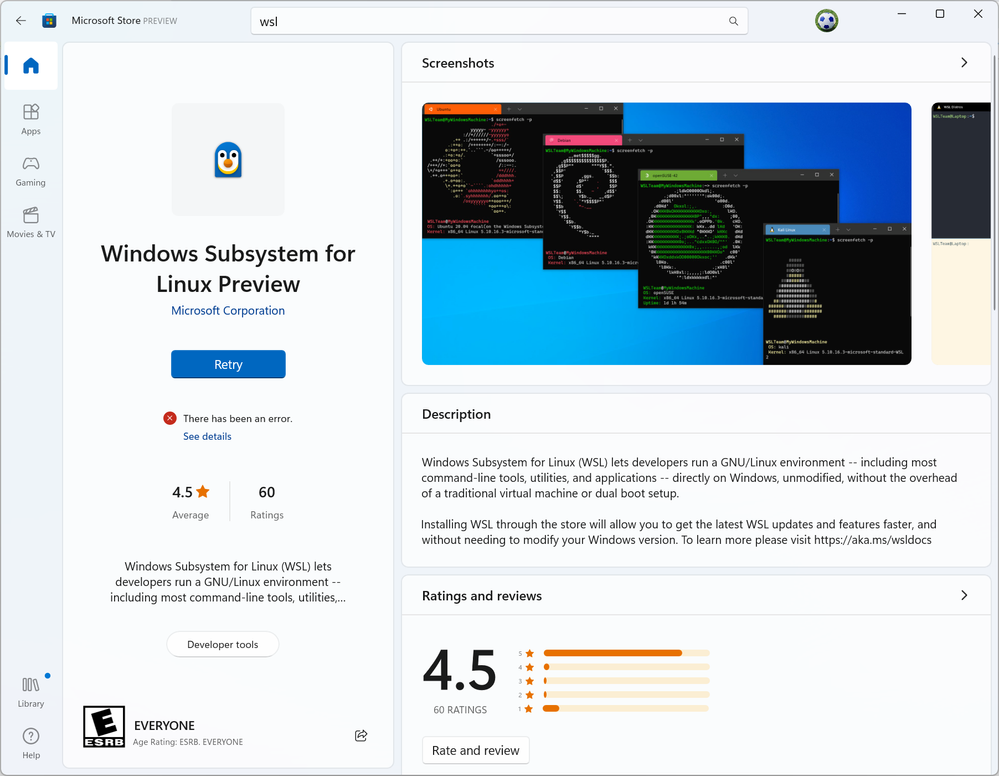Viewport: 999px width, 776px height.
Task: Click the 3-star rating bar
Action: 626,681
